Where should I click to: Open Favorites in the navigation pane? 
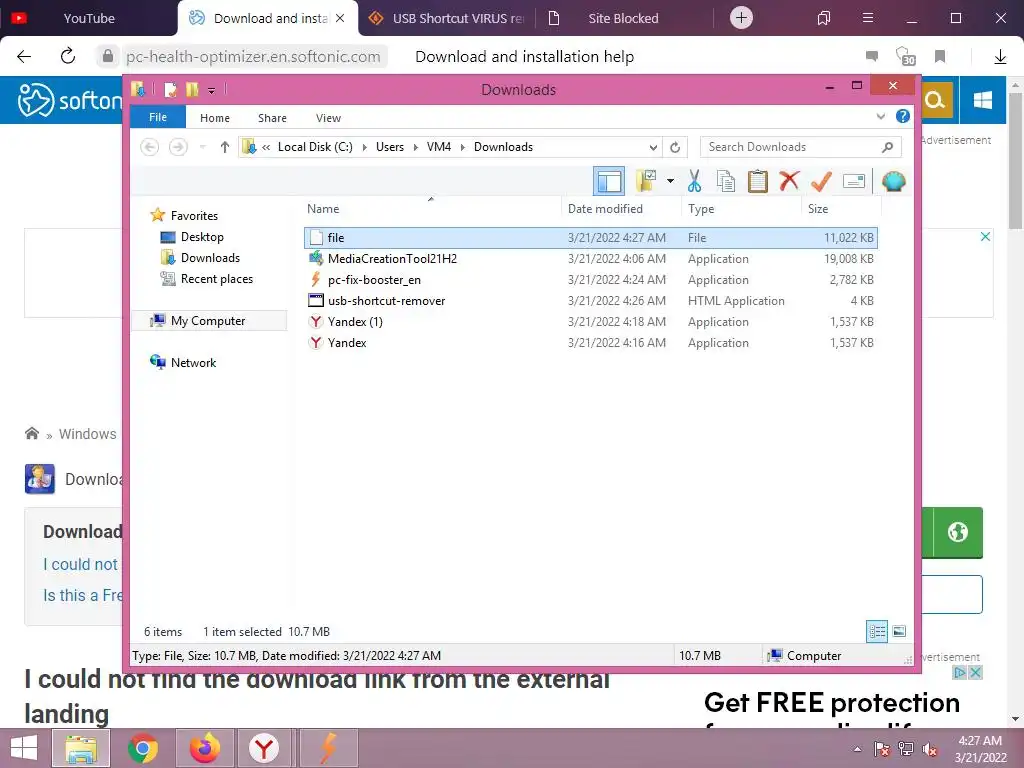(194, 216)
